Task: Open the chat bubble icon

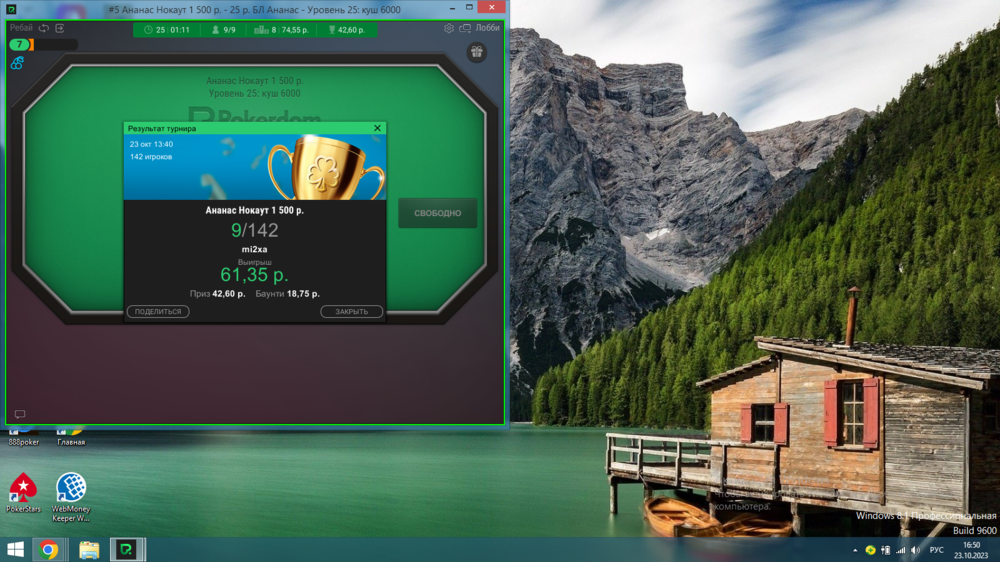Action: pyautogui.click(x=19, y=414)
